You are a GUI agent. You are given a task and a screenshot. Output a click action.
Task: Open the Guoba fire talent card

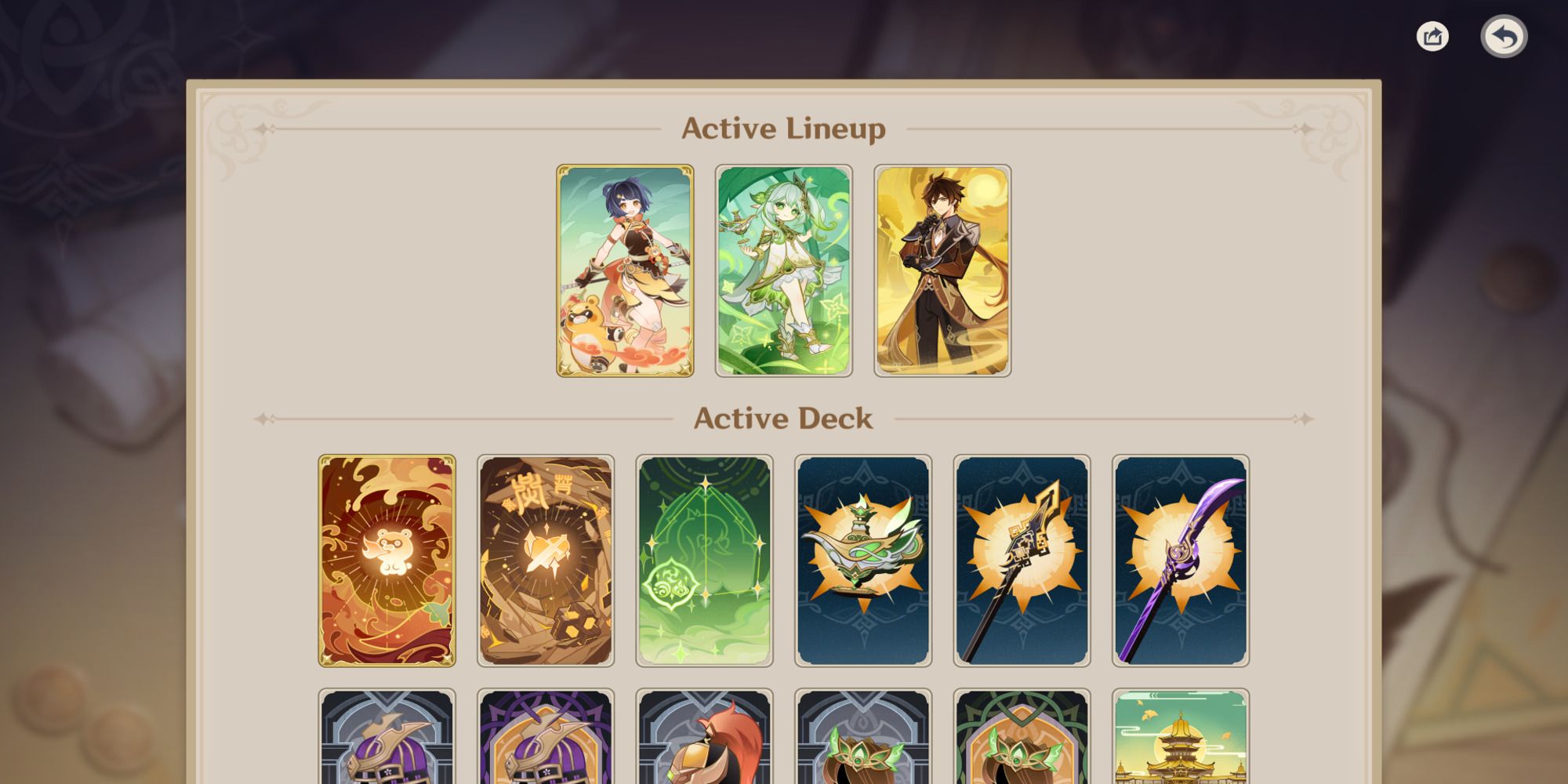coord(387,561)
